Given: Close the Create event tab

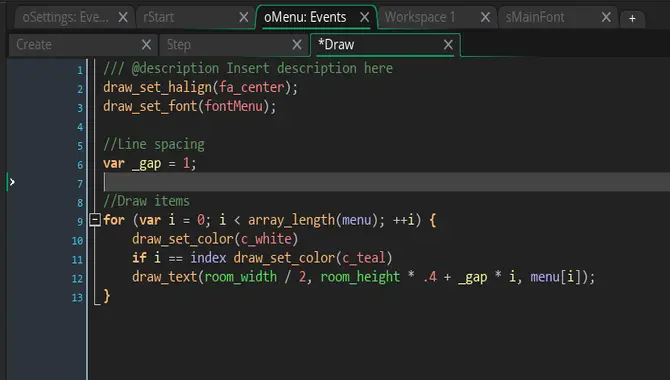Looking at the screenshot, I should coord(146,44).
